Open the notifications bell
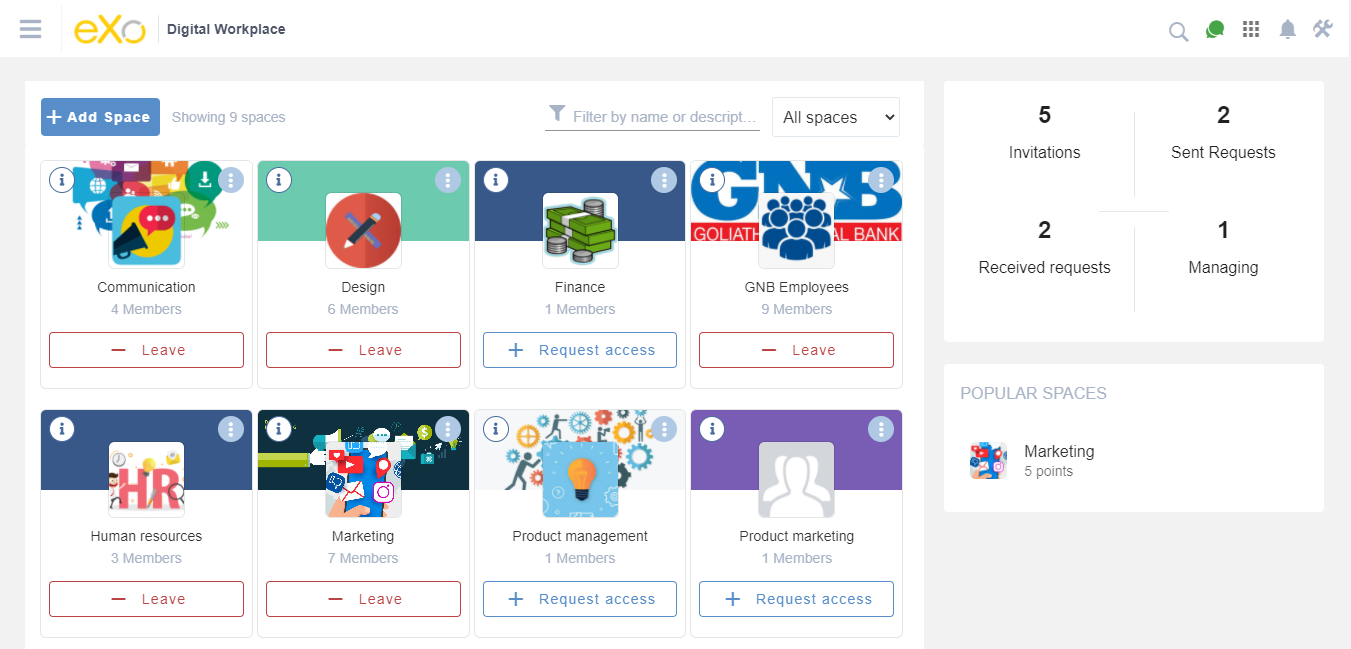1351x649 pixels. (x=1287, y=30)
